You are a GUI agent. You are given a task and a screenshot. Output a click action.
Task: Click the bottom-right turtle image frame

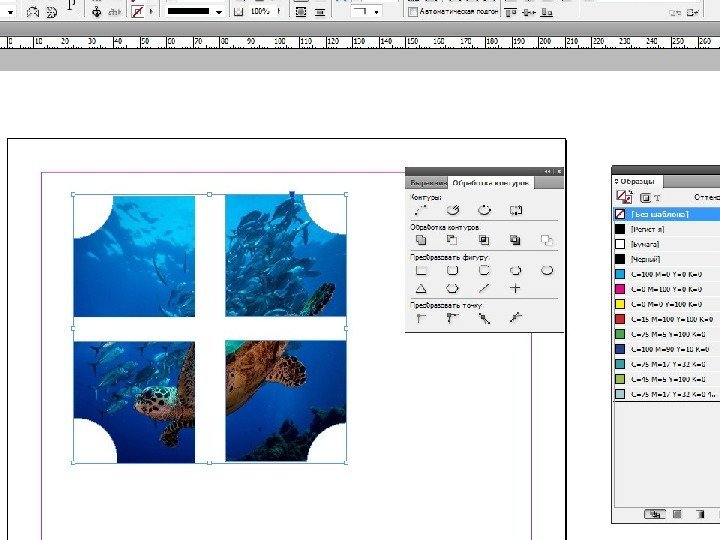286,401
